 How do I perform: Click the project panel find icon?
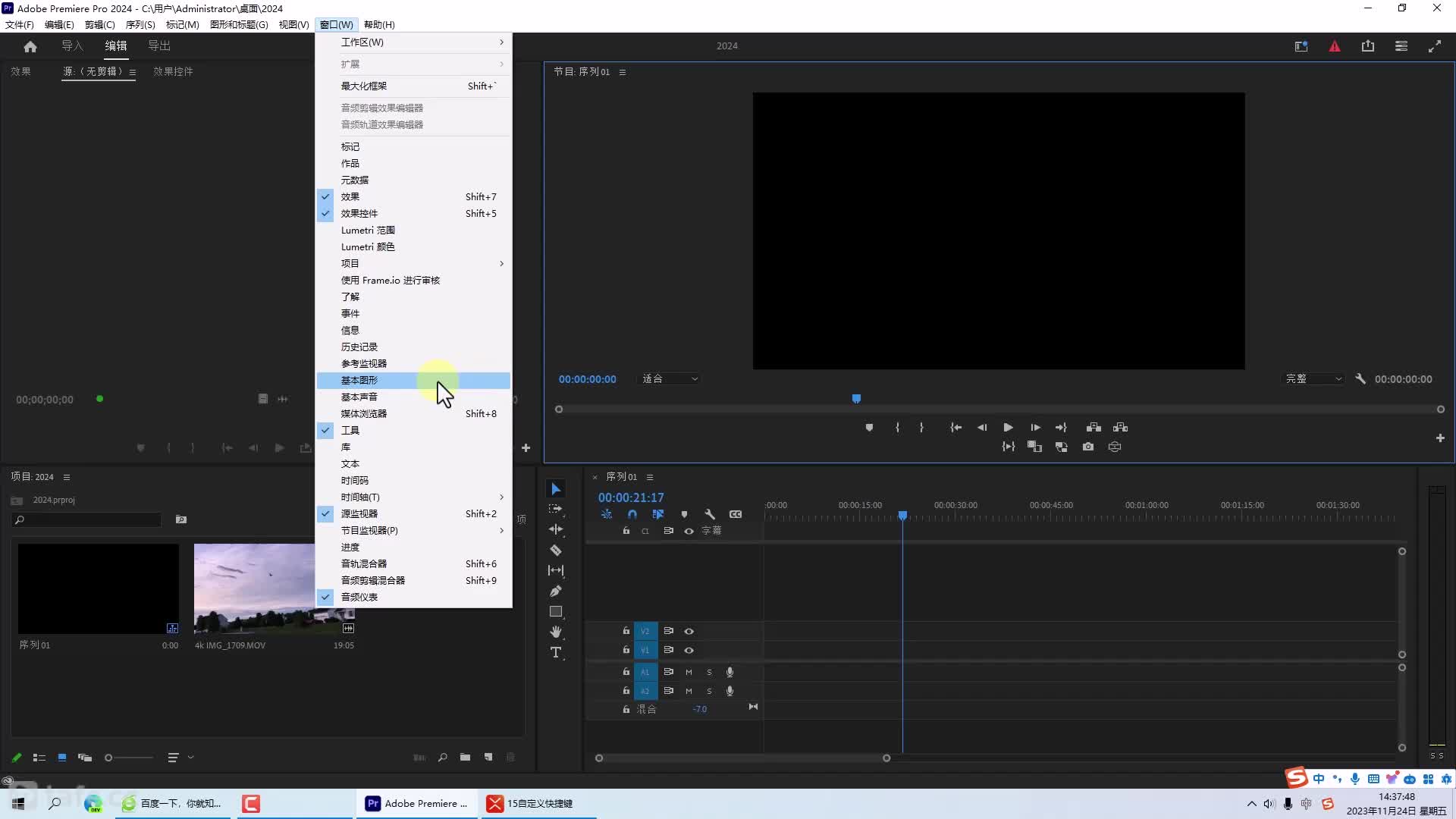[442, 757]
